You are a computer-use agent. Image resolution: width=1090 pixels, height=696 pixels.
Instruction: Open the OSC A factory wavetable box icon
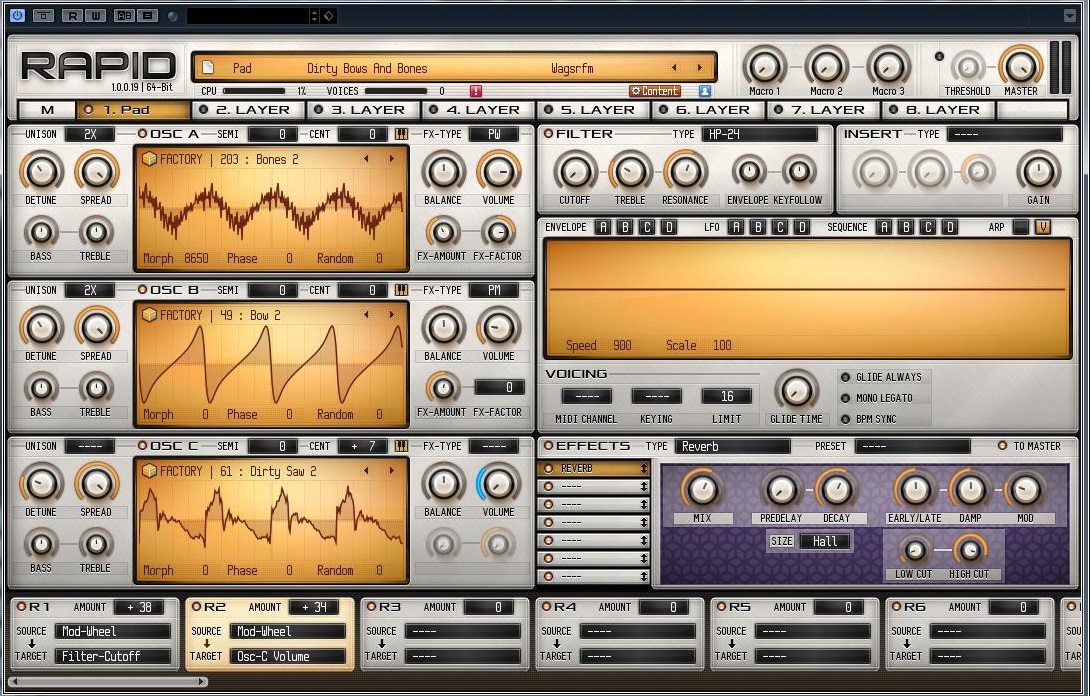click(x=149, y=159)
